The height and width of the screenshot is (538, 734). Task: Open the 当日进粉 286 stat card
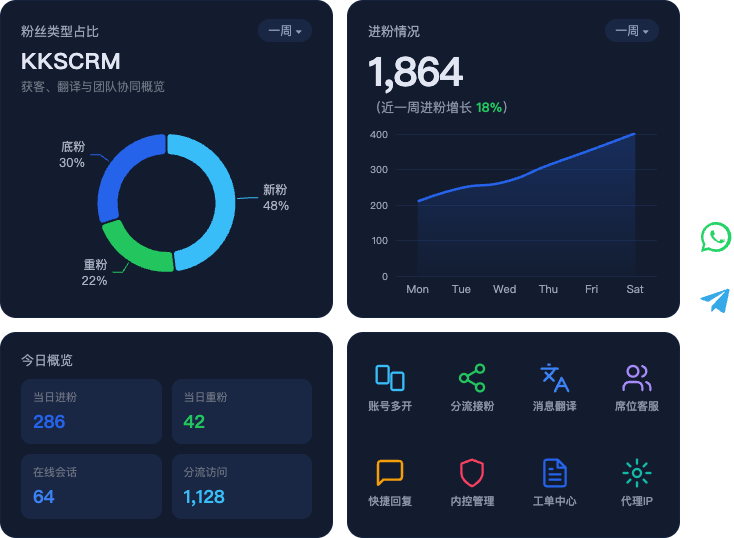point(91,411)
